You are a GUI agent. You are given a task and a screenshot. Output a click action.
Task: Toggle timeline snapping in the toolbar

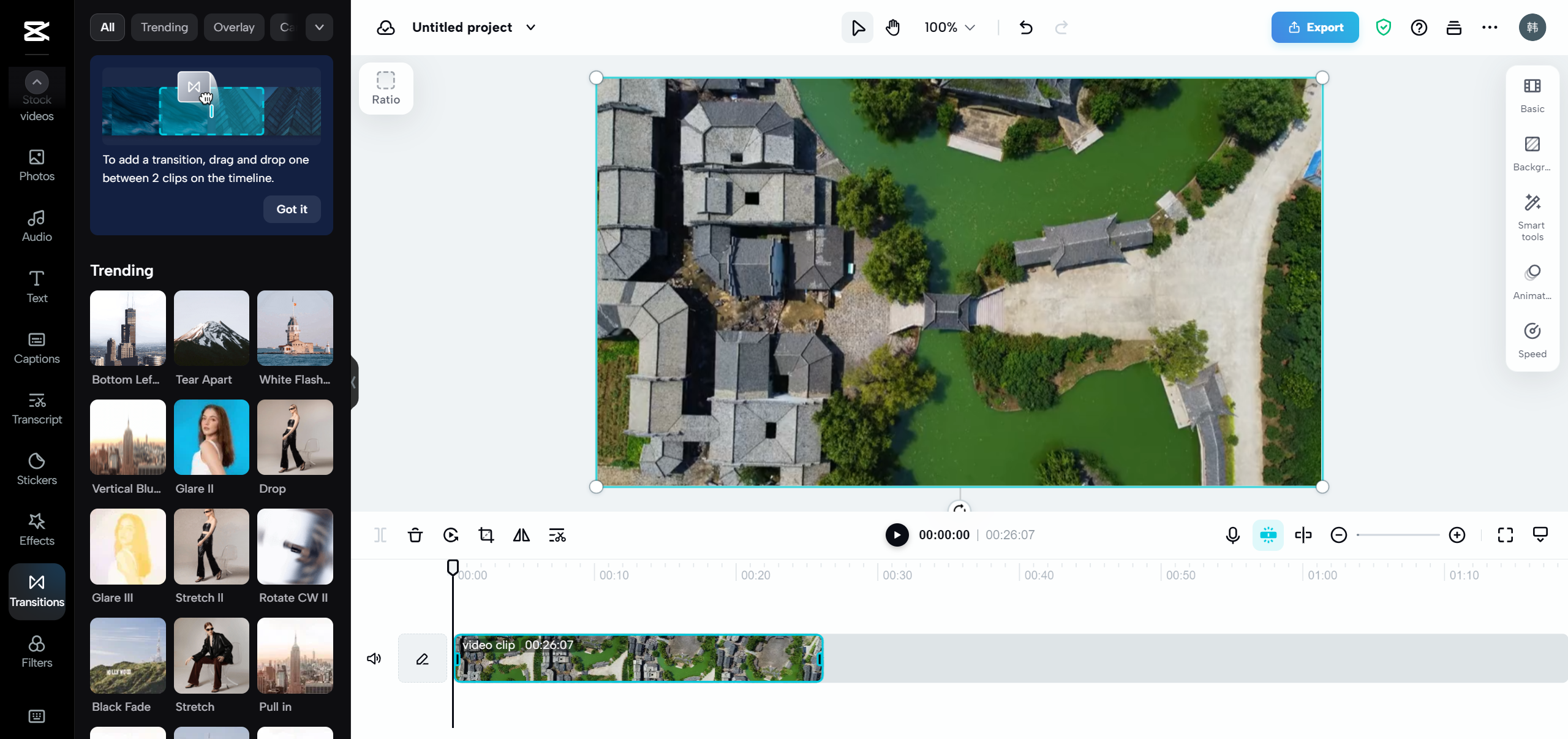[1267, 535]
